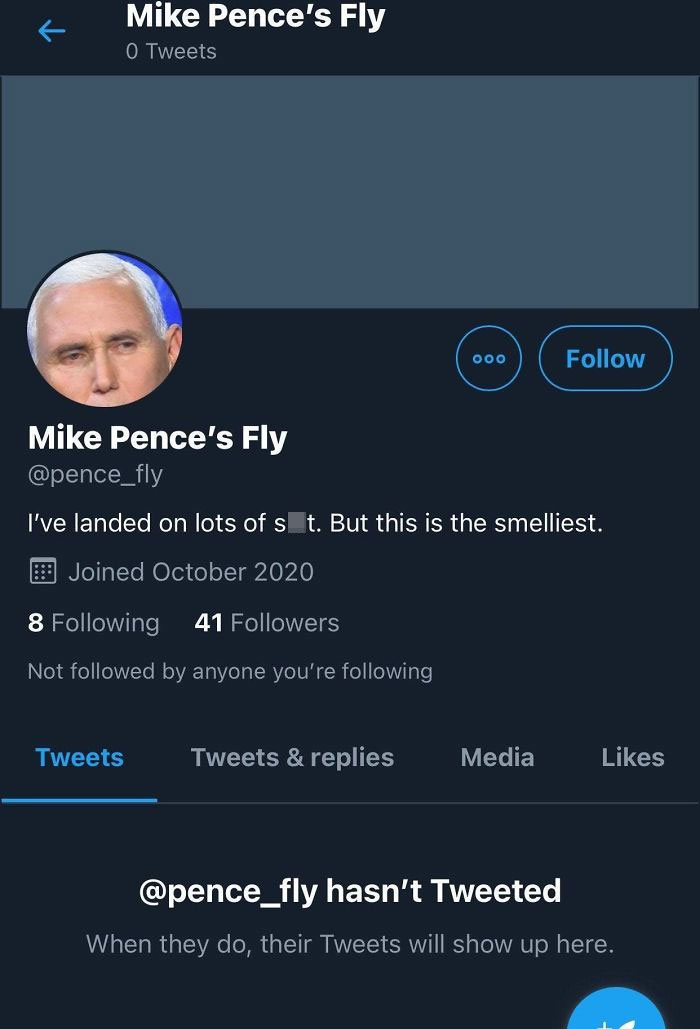Switch to the Media tab

497,757
